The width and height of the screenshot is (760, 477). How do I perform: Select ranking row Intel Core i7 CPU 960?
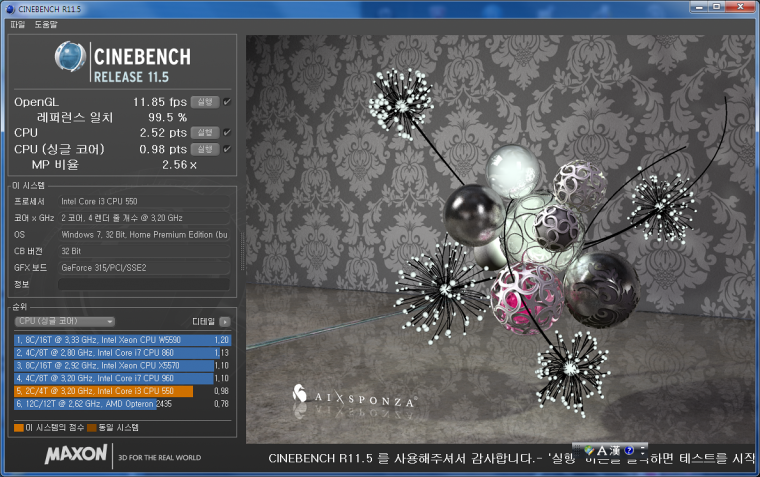tap(123, 378)
